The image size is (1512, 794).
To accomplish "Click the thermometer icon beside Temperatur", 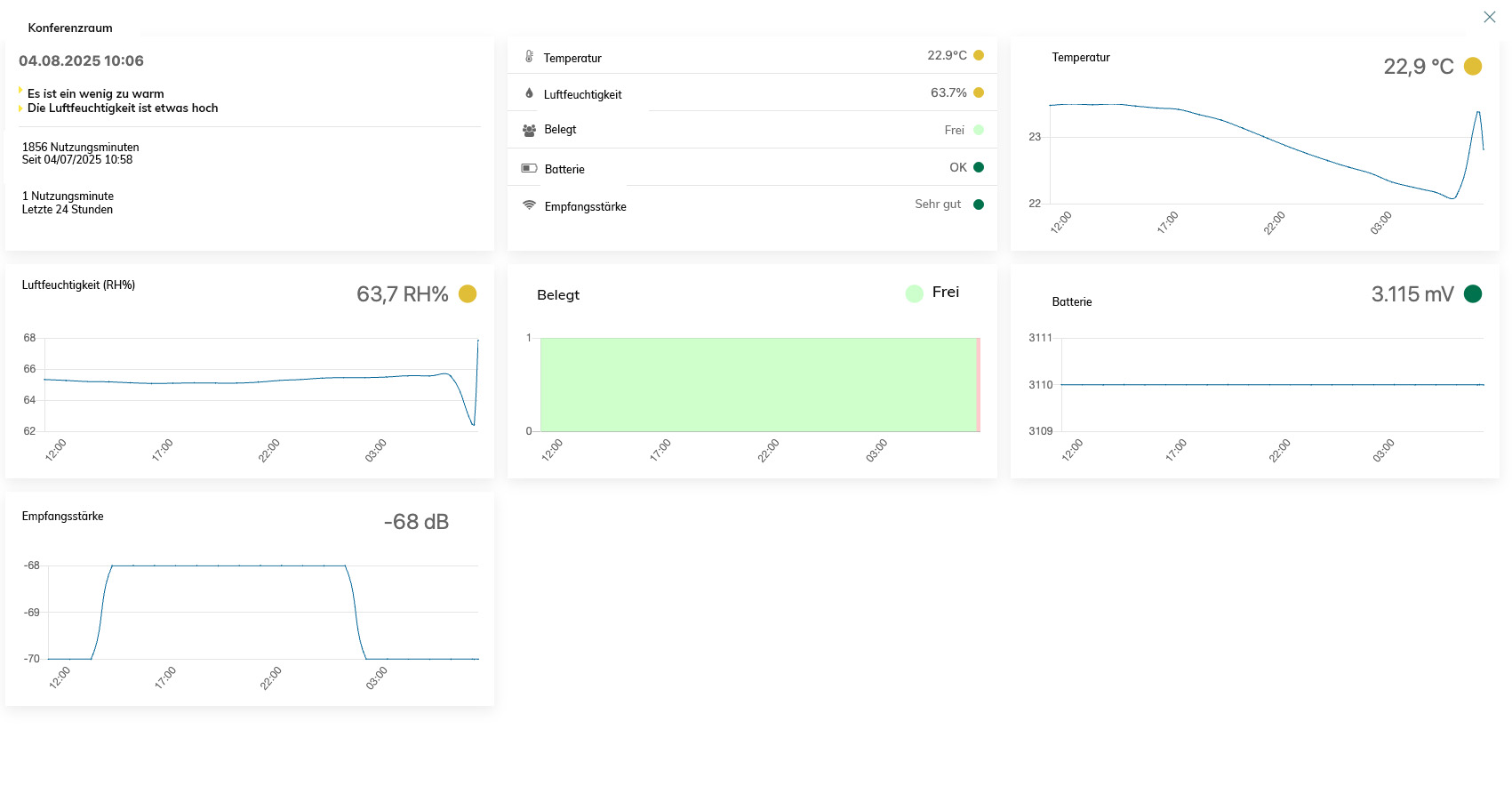I will coord(529,57).
